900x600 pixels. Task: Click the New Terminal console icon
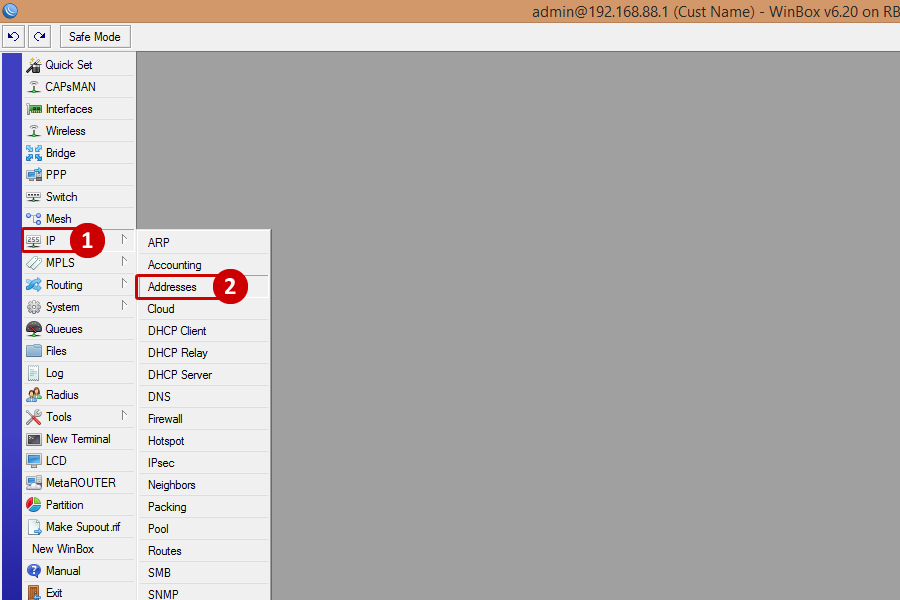[x=34, y=439]
